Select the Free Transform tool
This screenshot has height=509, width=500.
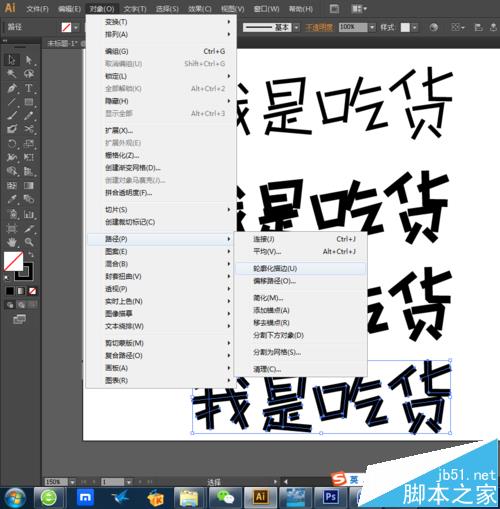coord(29,157)
